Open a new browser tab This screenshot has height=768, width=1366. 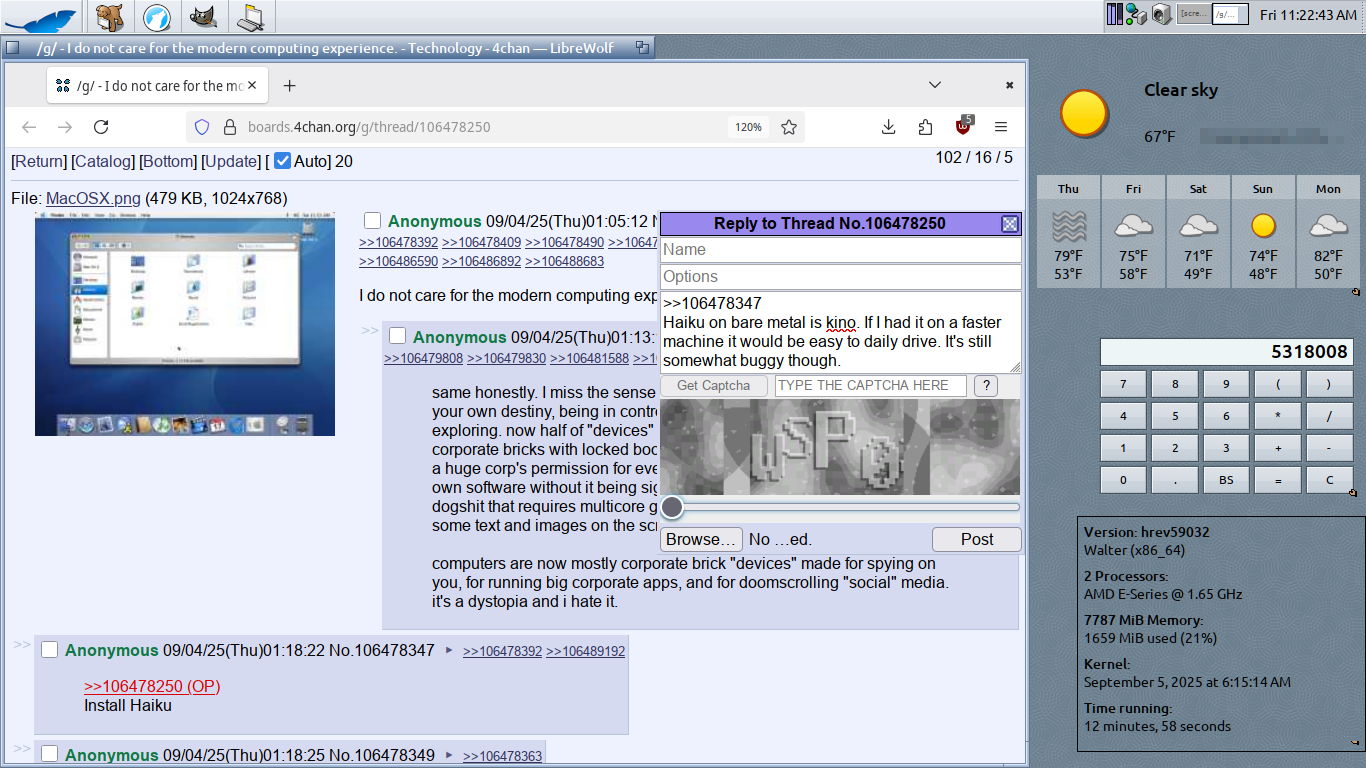coord(289,86)
